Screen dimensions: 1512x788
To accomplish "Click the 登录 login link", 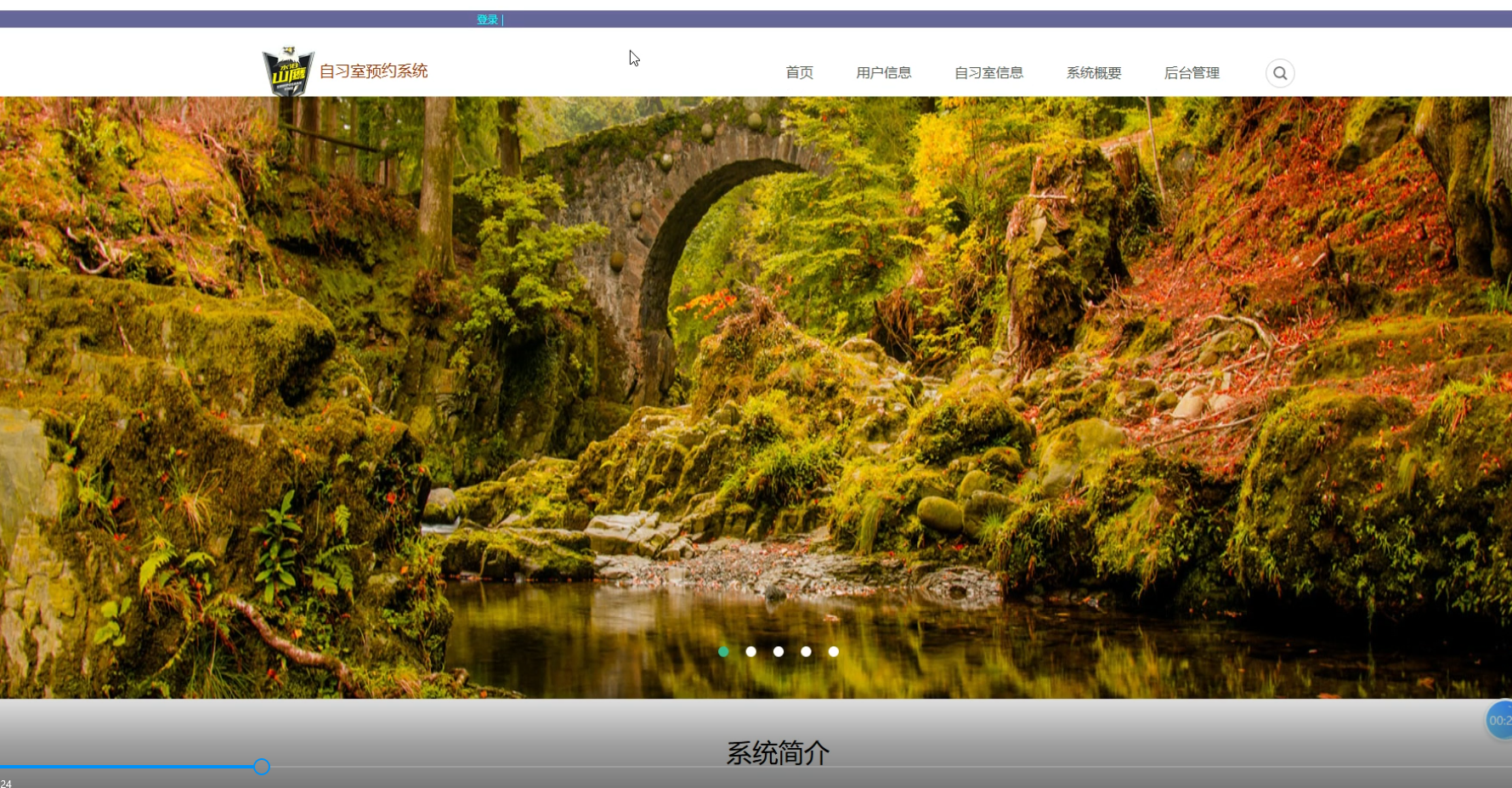I will [487, 20].
